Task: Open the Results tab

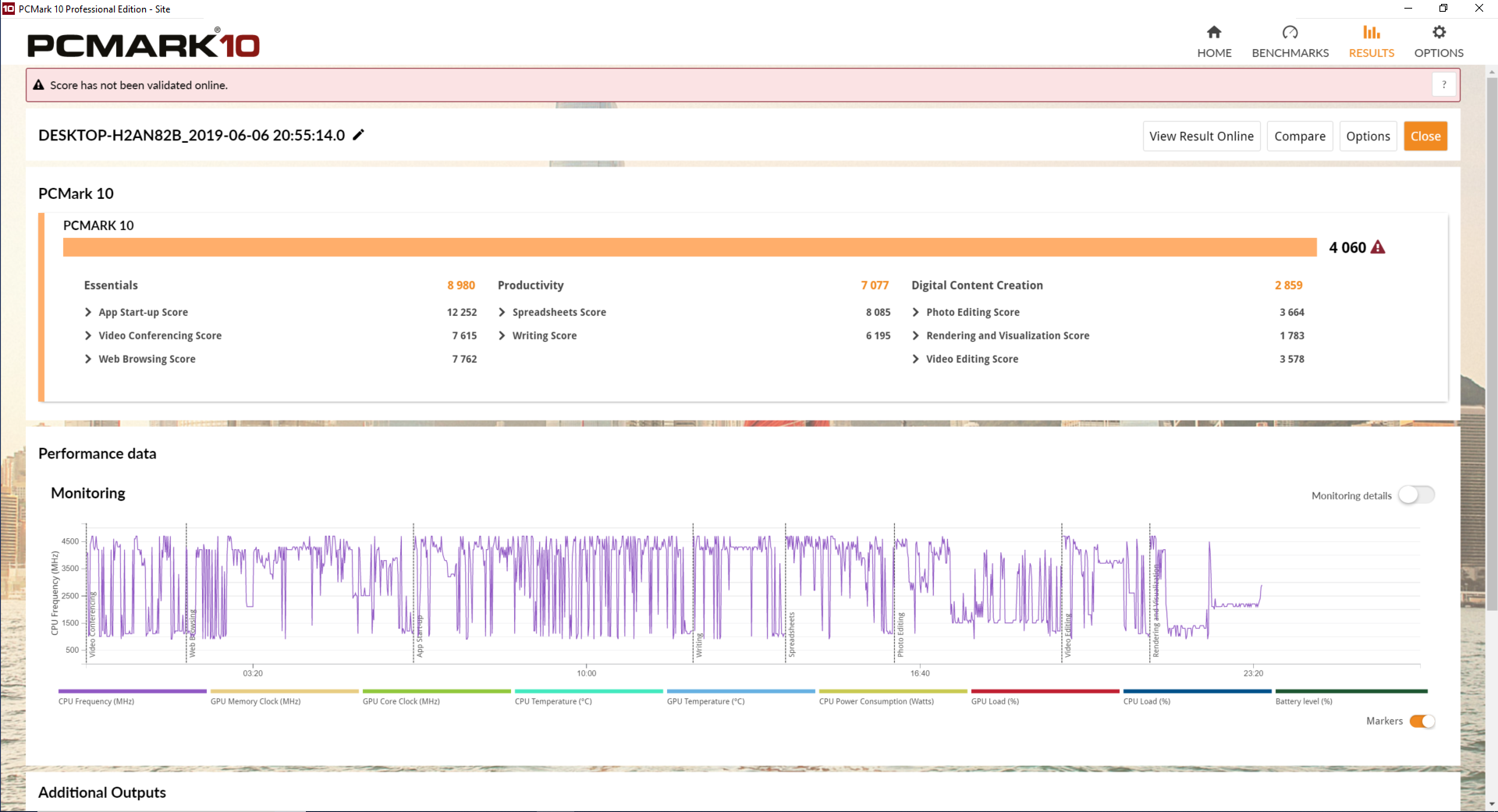Action: click(1371, 42)
